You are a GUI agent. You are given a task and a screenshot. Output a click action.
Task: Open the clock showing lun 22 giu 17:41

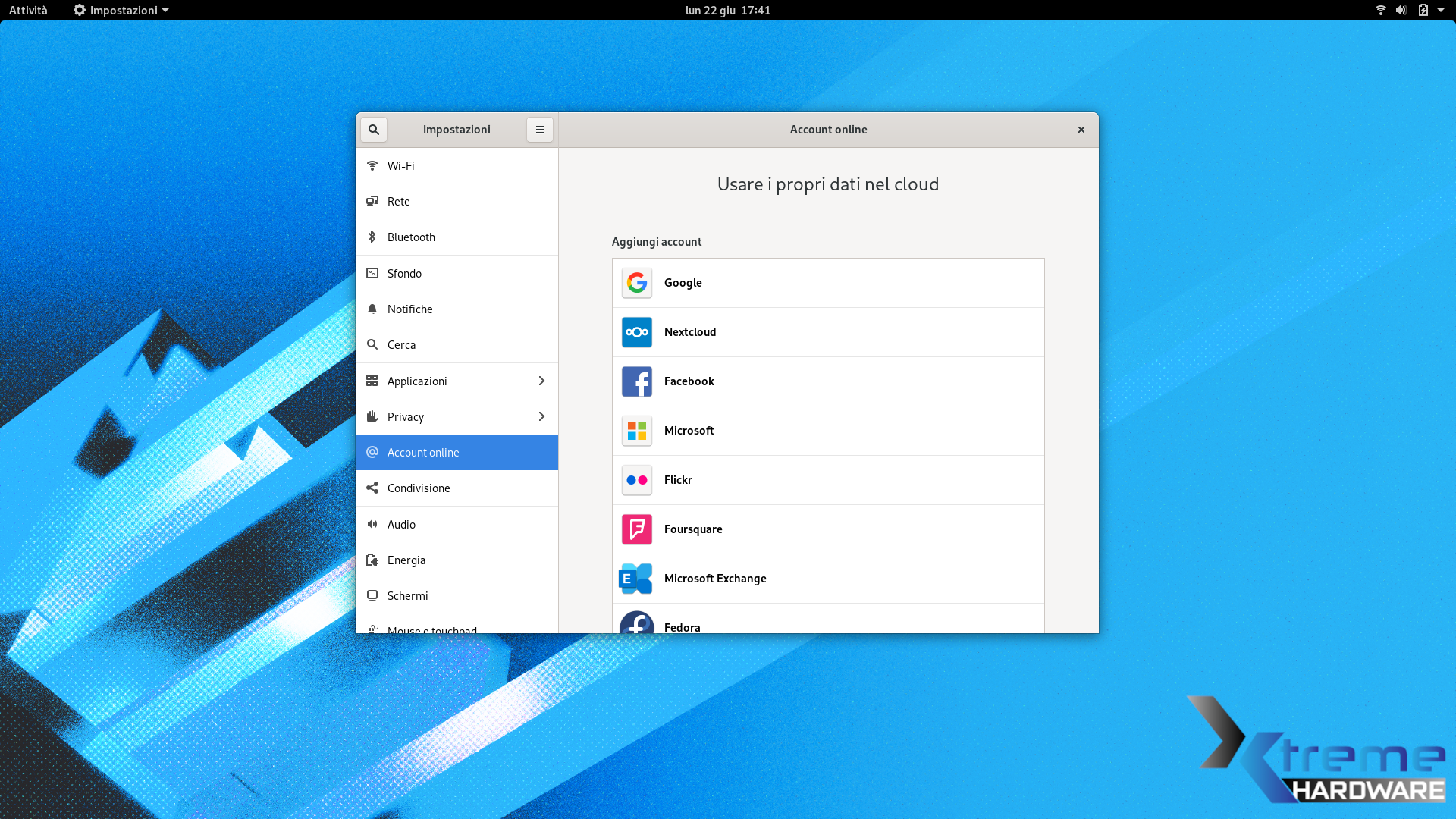pos(727,10)
